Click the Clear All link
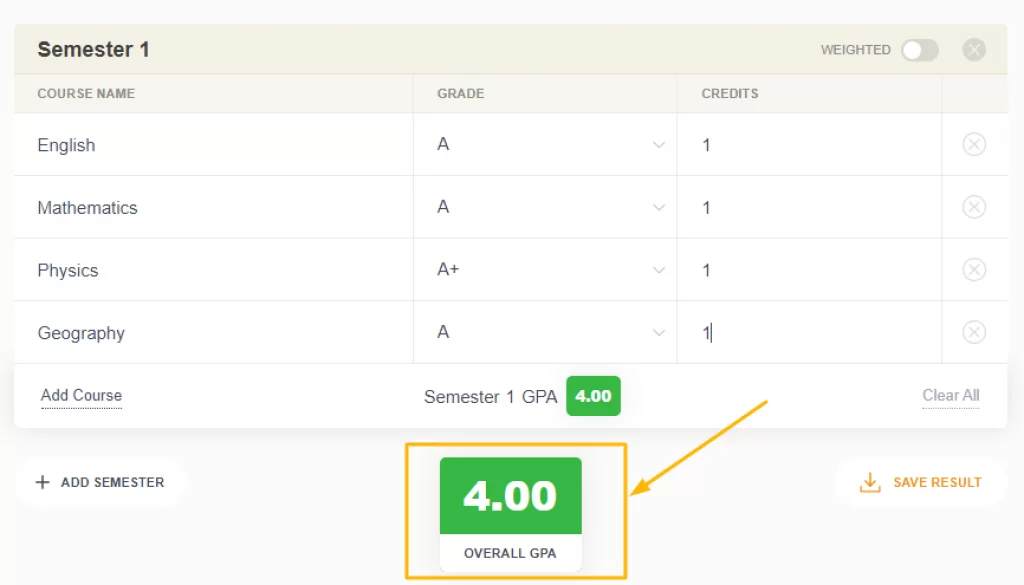This screenshot has width=1024, height=585. (x=950, y=396)
